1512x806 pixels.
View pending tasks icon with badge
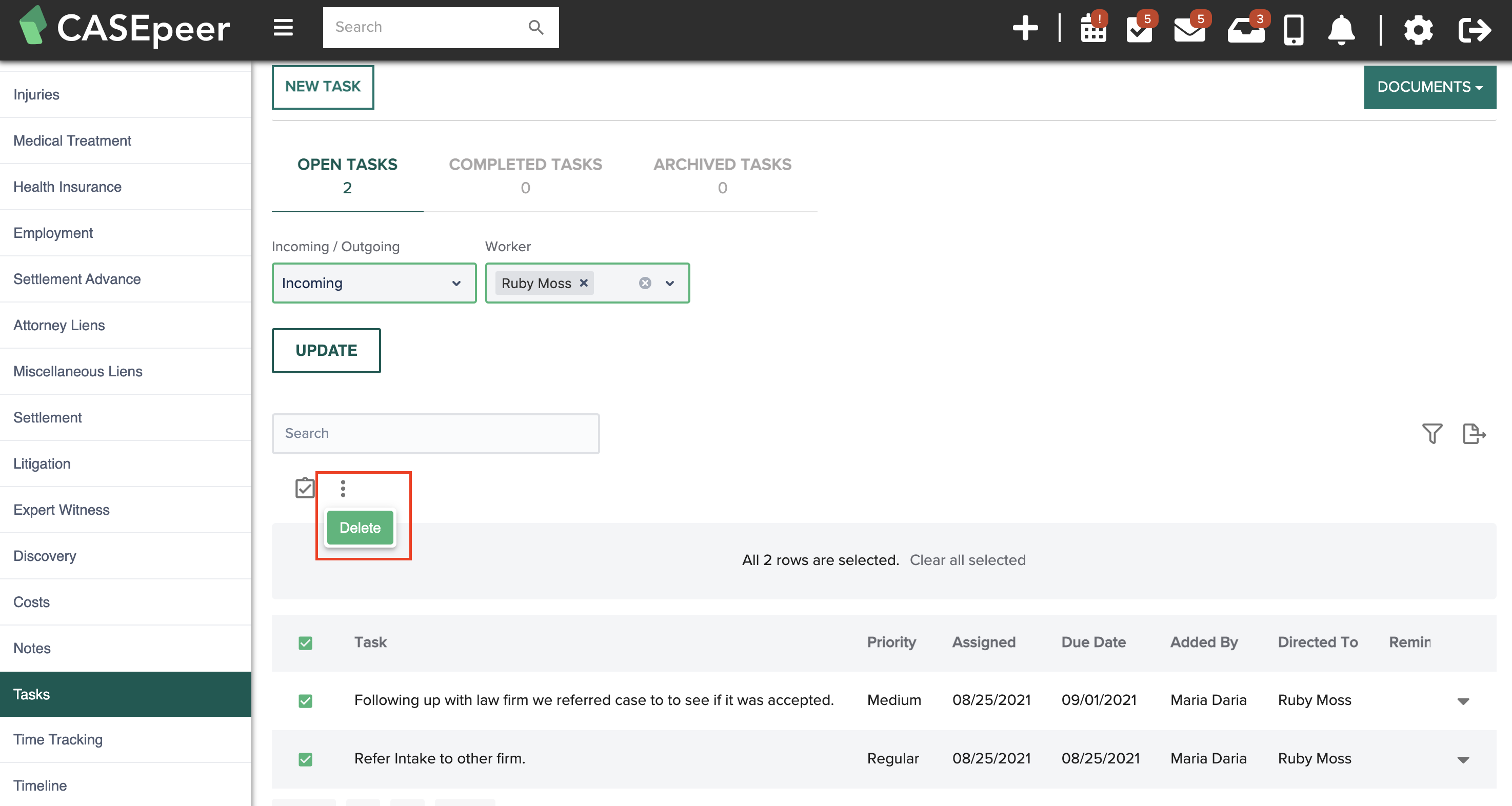(x=1140, y=30)
